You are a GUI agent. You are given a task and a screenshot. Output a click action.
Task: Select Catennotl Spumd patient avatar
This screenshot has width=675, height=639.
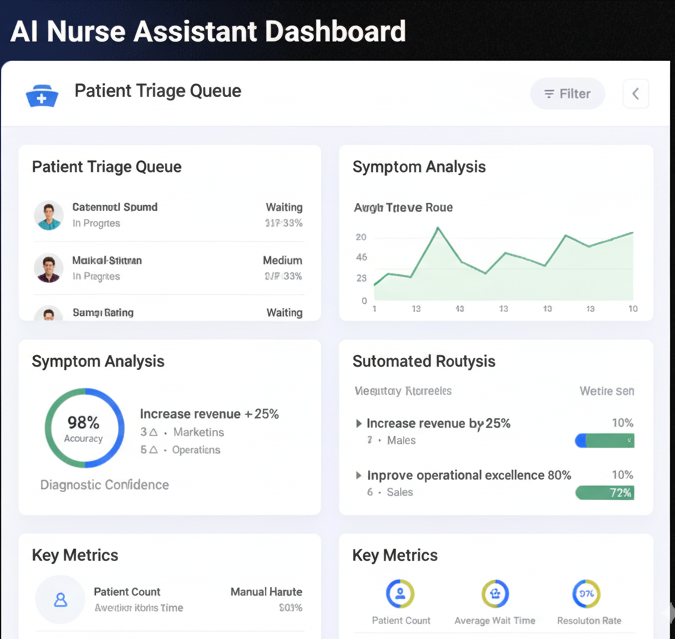coord(48,215)
